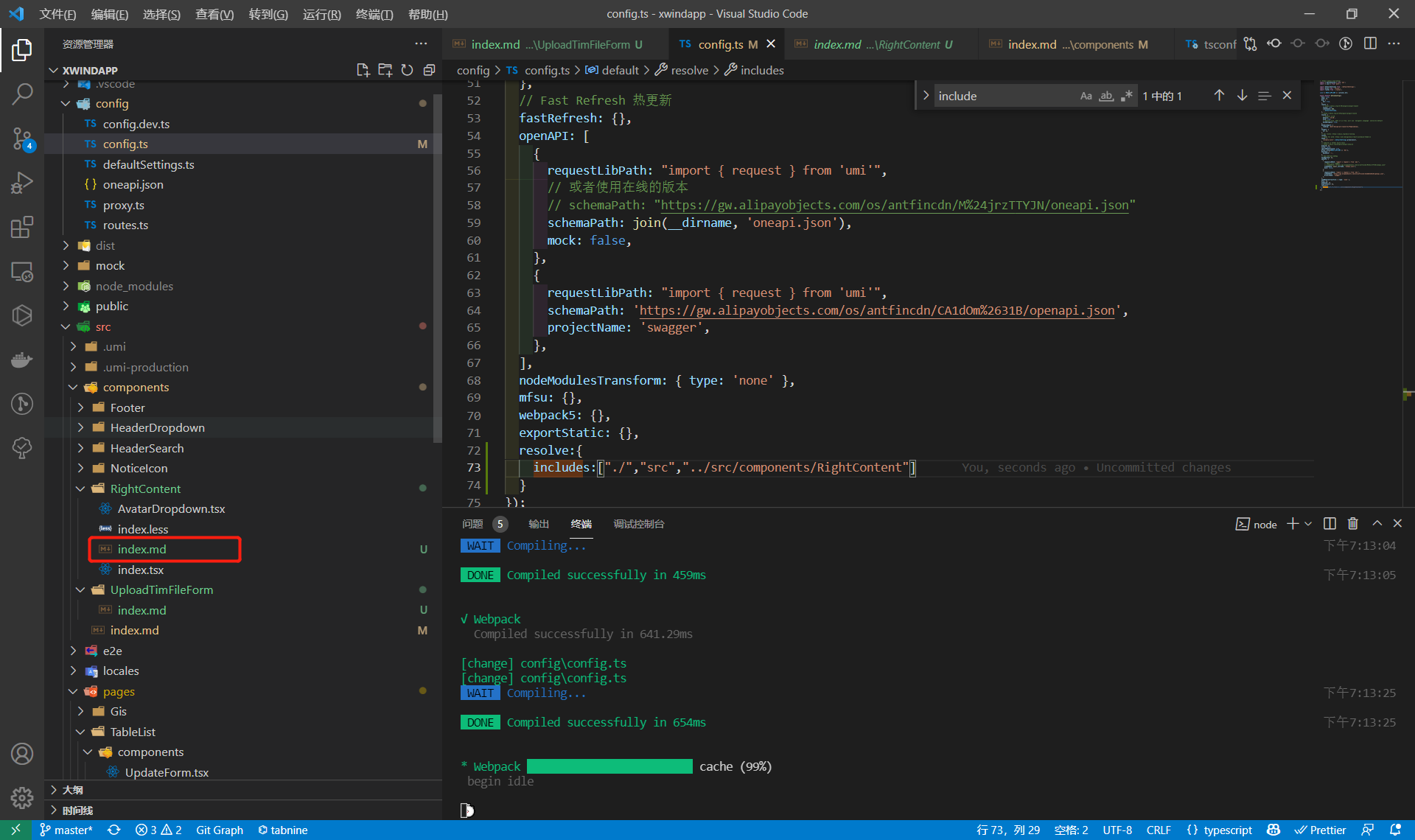Screen dimensions: 1415x840
Task: Open the terminal shell selector dropdown
Action: click(x=1307, y=524)
